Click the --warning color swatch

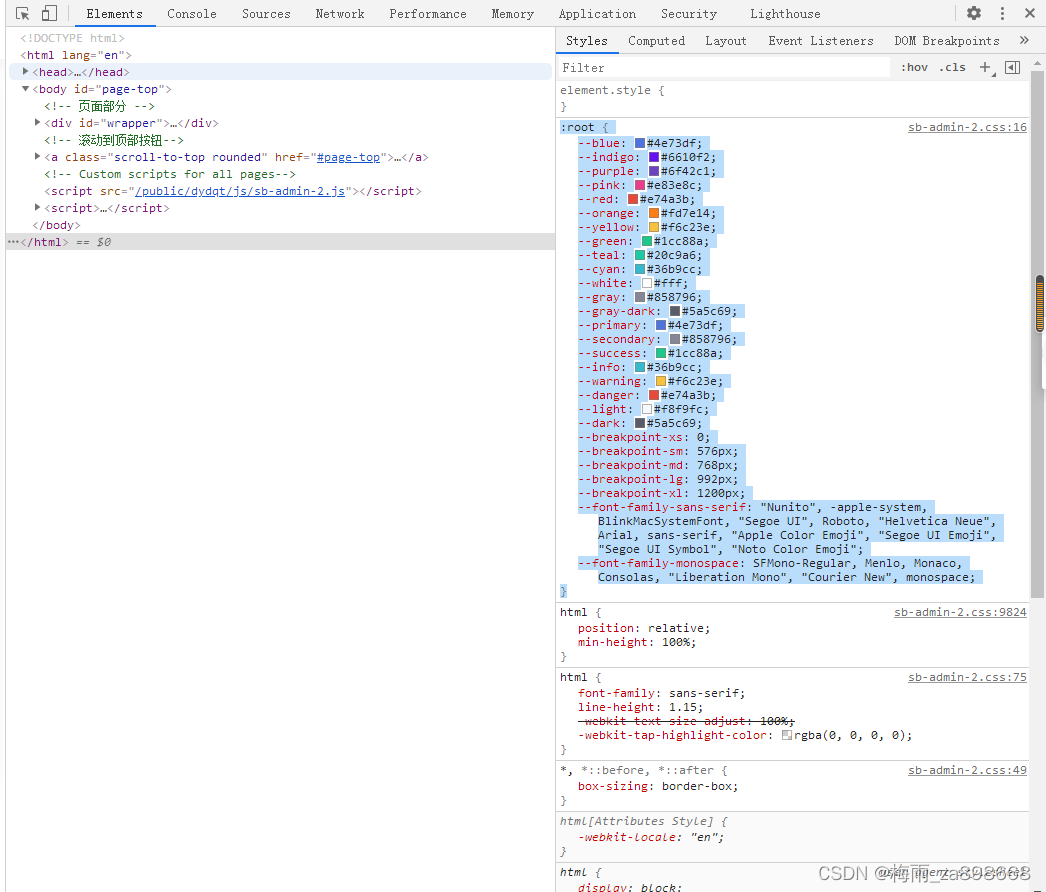pyautogui.click(x=661, y=381)
